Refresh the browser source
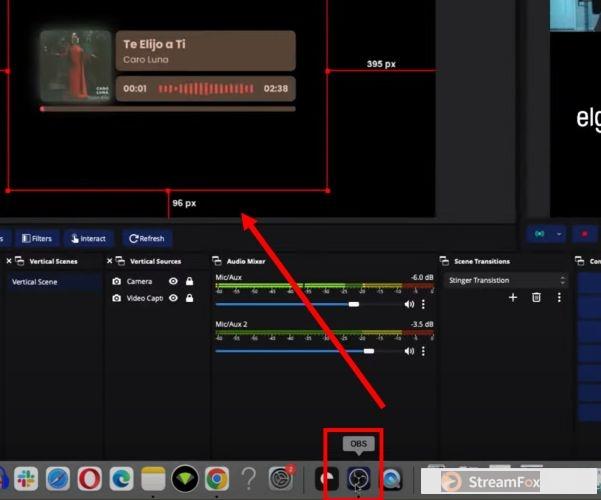The height and width of the screenshot is (500, 601). pyautogui.click(x=147, y=238)
